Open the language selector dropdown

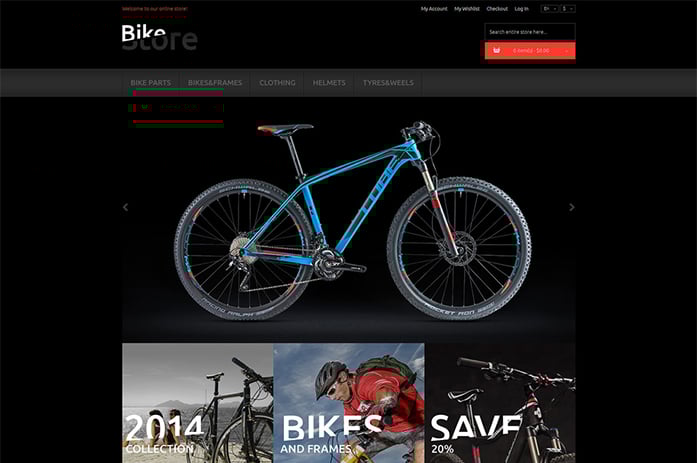coord(549,8)
